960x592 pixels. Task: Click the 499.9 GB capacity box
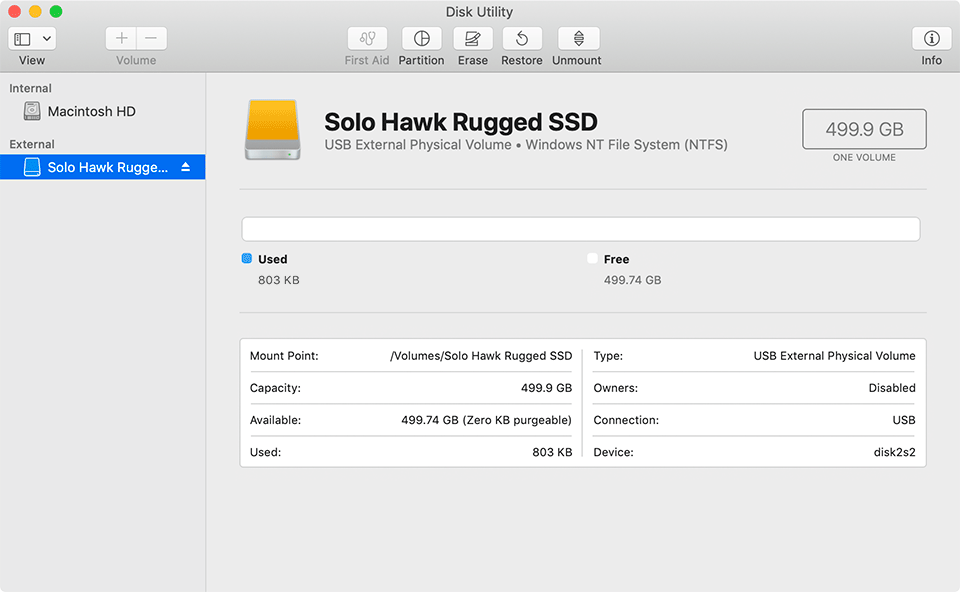864,129
